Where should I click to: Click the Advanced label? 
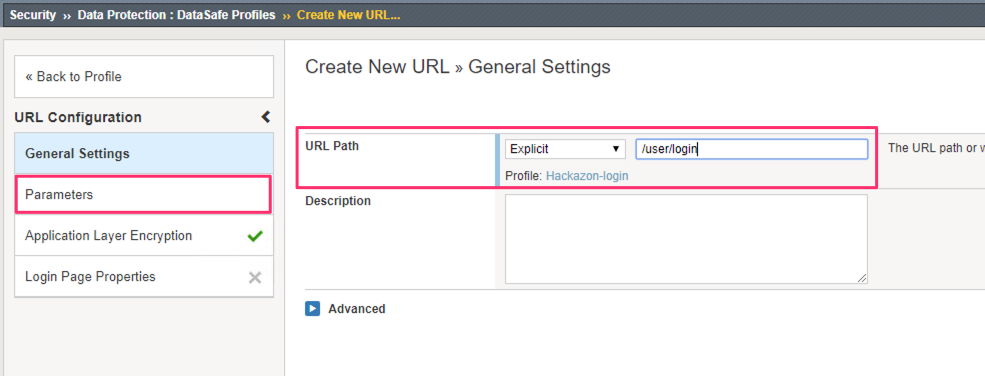pyautogui.click(x=356, y=309)
